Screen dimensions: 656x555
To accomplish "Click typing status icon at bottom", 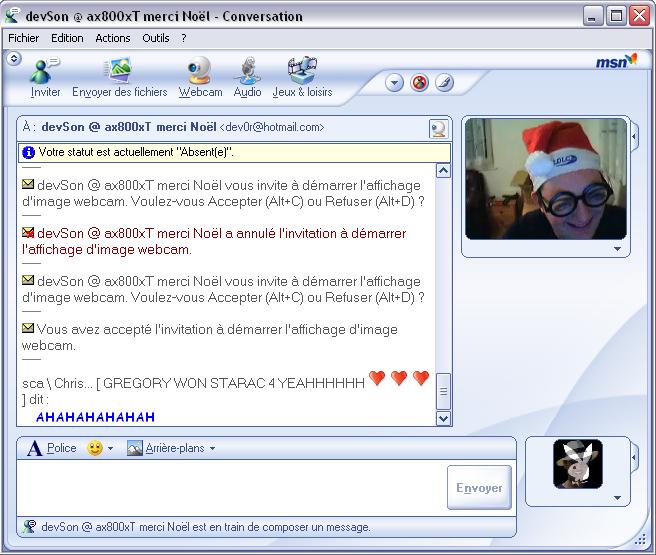I will pyautogui.click(x=29, y=527).
